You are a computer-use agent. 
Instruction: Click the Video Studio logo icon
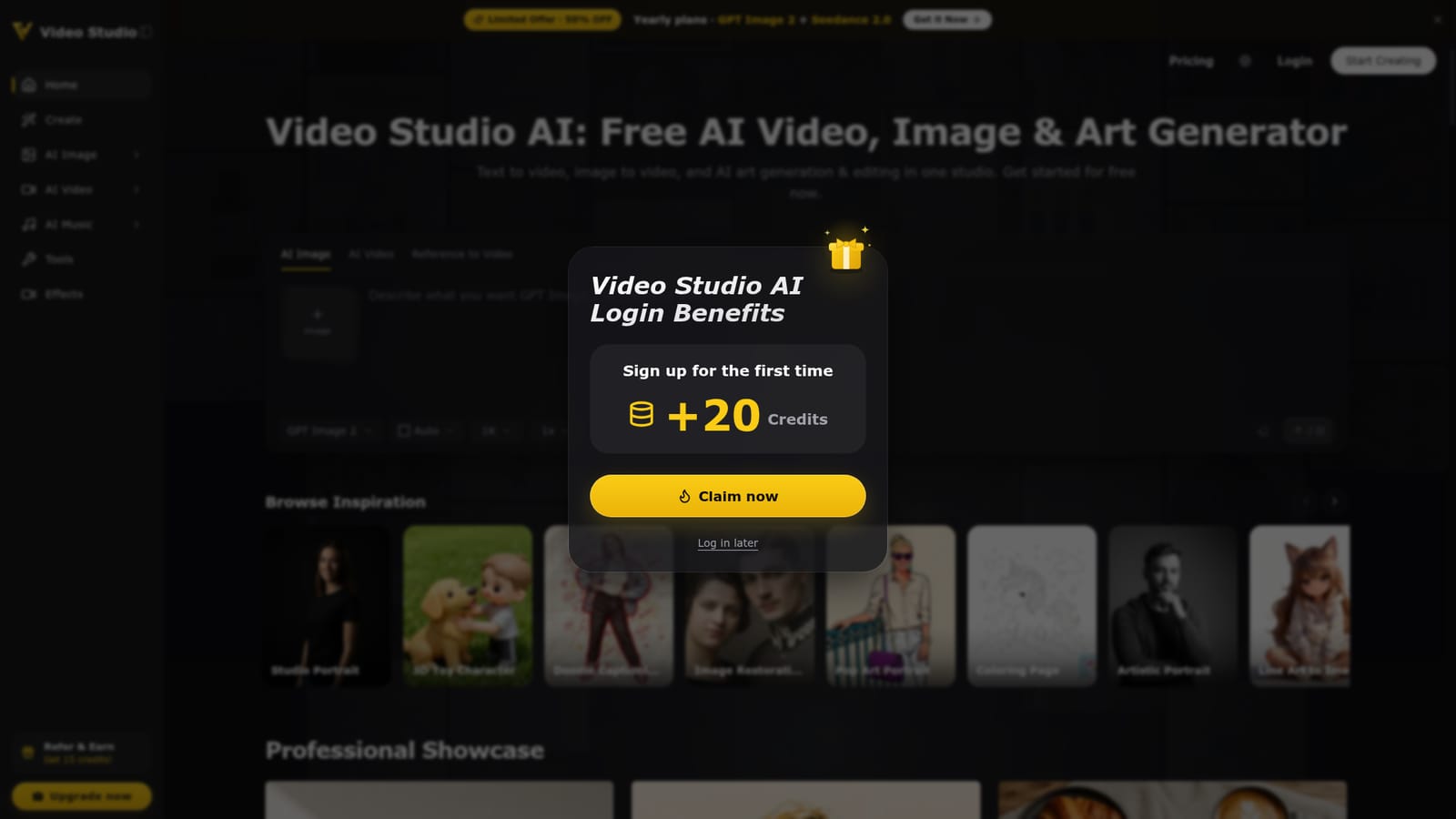click(x=22, y=32)
